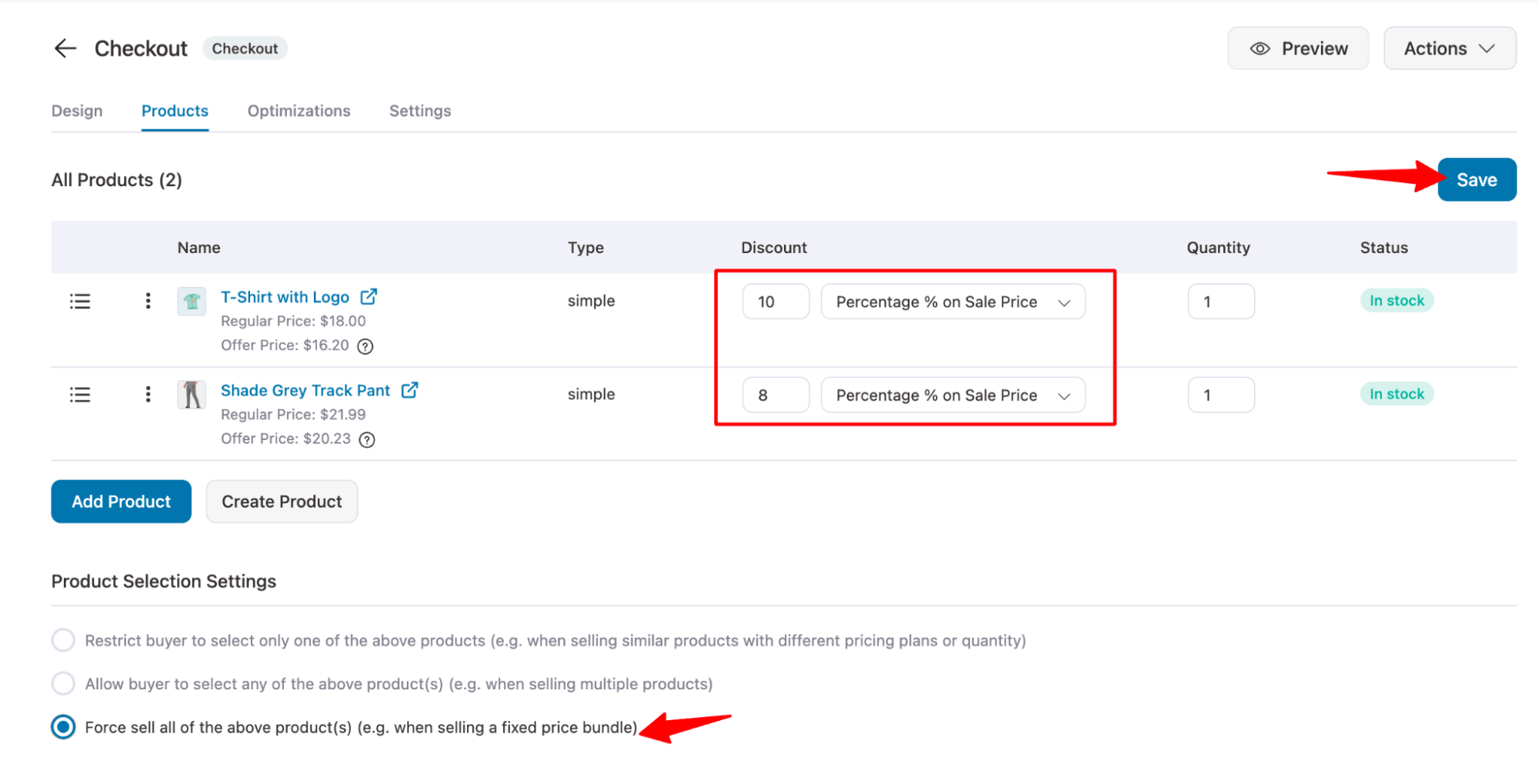Switch to the Design tab

coord(77,111)
